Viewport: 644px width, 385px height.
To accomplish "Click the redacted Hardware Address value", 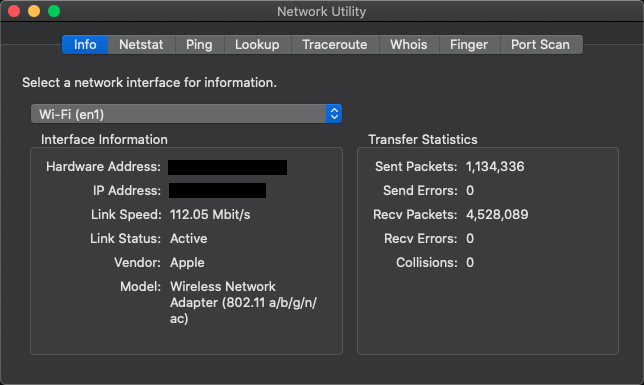I will pos(228,167).
